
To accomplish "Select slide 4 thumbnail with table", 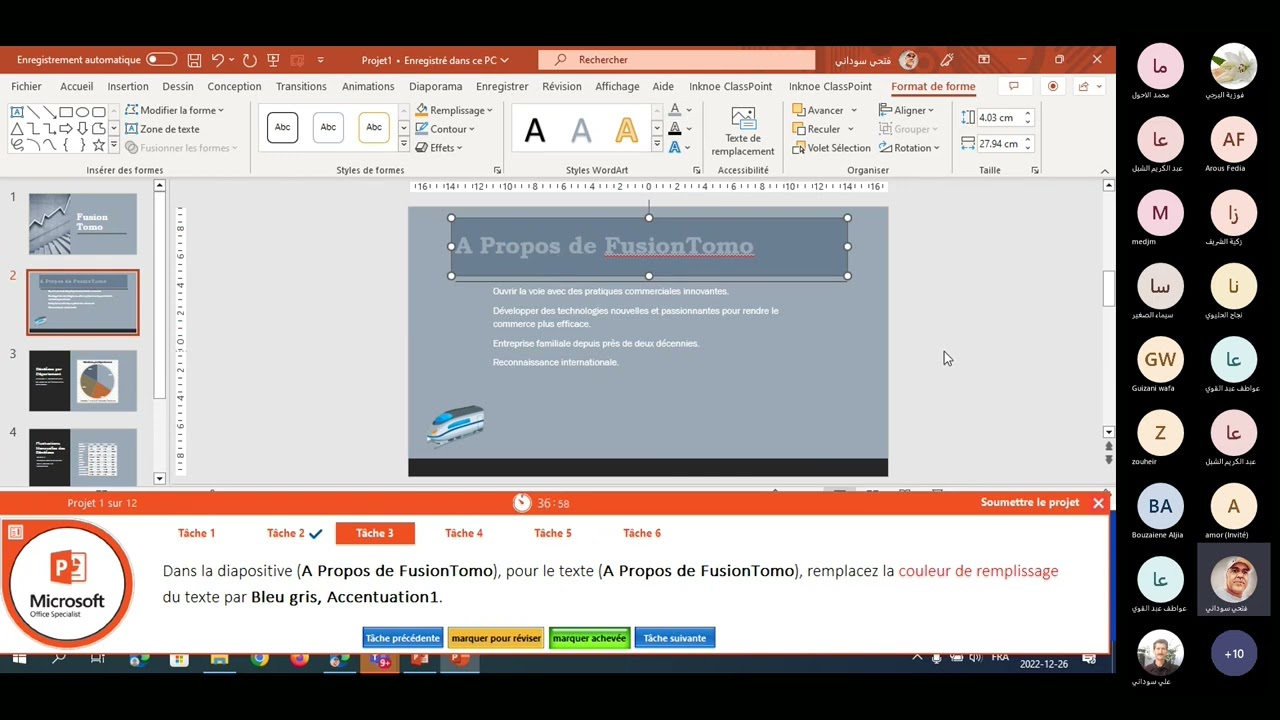I will 83,457.
